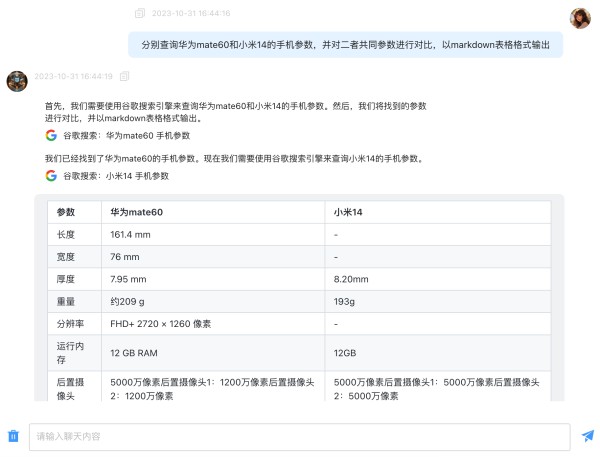Click the Google icon for the 华为mate60 search

click(x=51, y=135)
